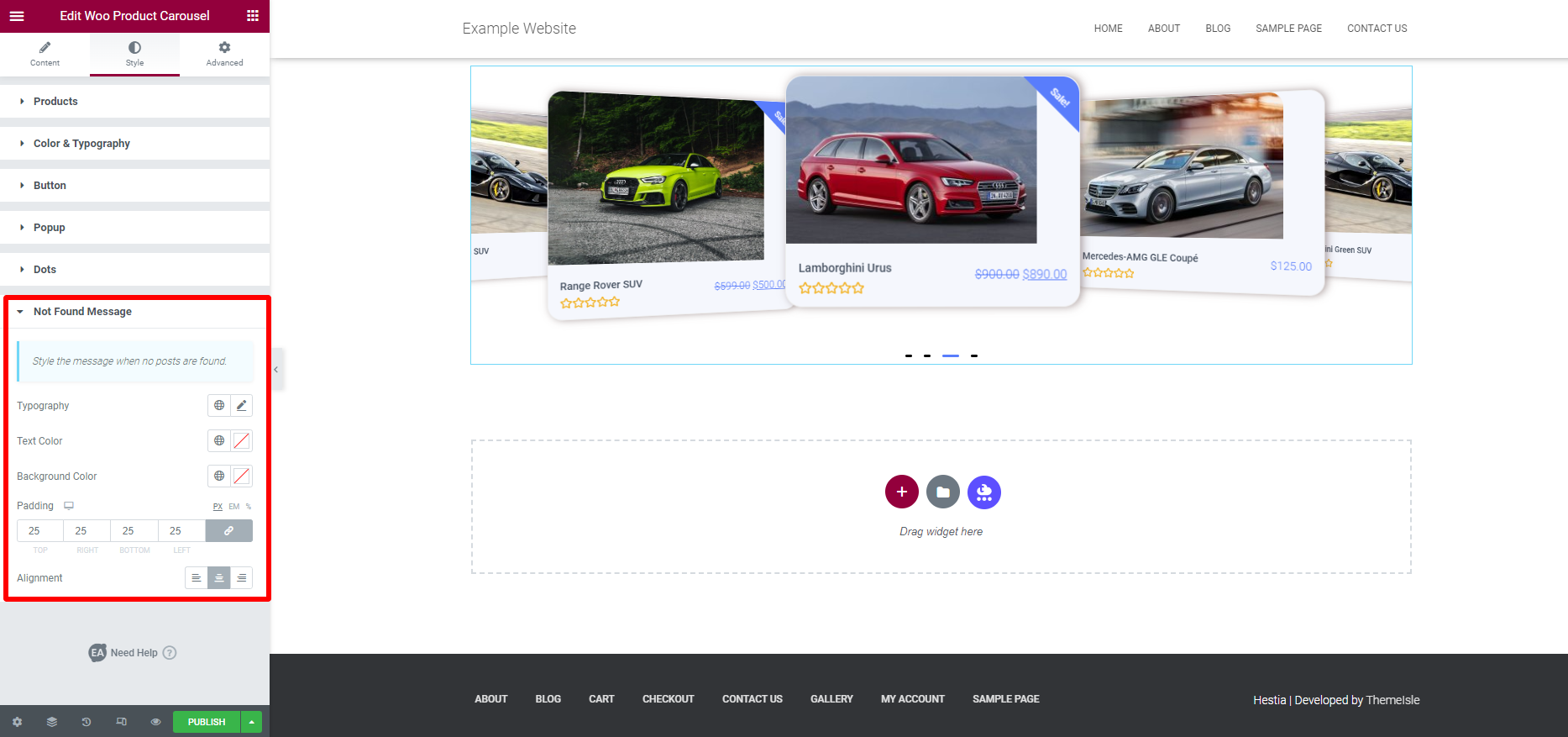Set Alignment to center
1568x737 pixels.
tap(219, 578)
